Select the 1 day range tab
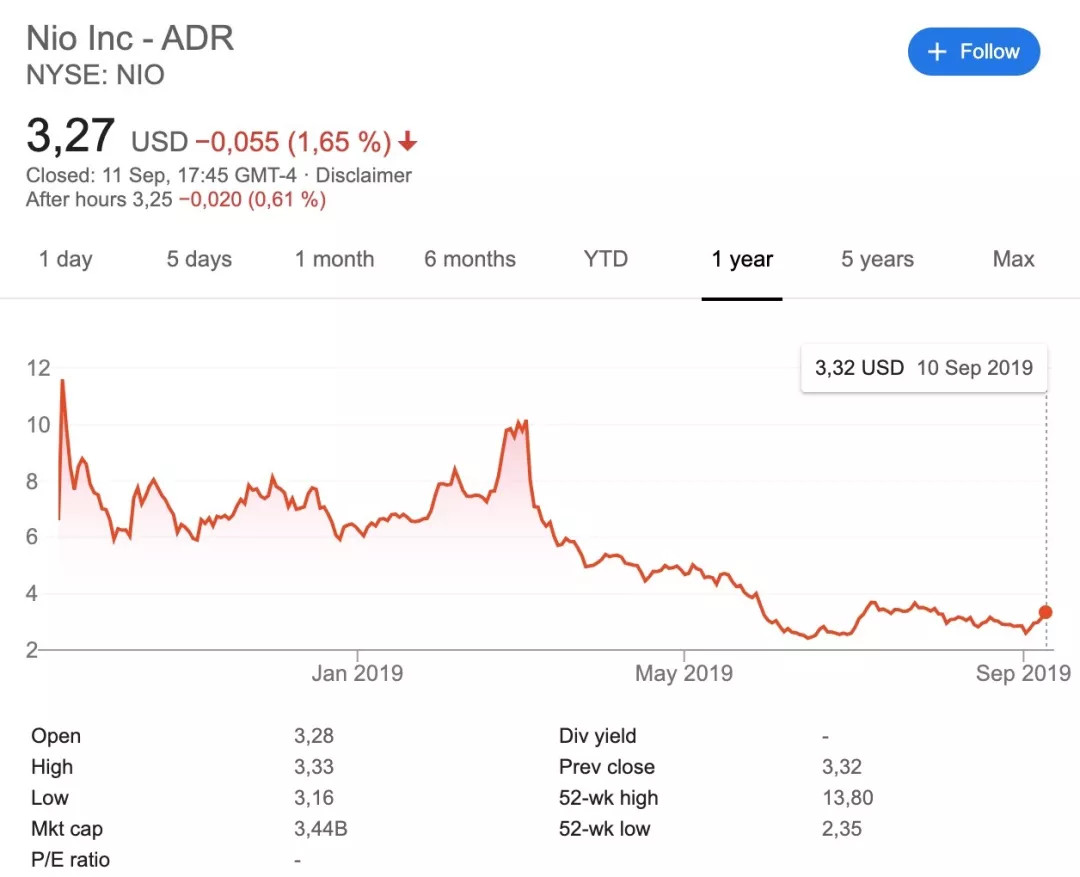Screen dimensions: 1080x877 pyautogui.click(x=65, y=259)
